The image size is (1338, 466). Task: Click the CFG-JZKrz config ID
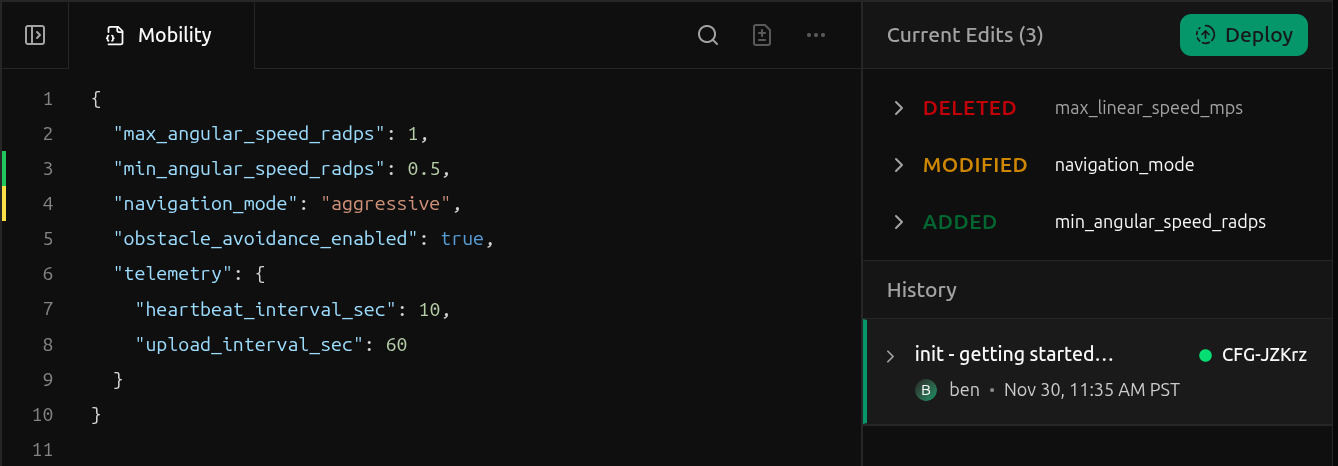pos(1264,355)
